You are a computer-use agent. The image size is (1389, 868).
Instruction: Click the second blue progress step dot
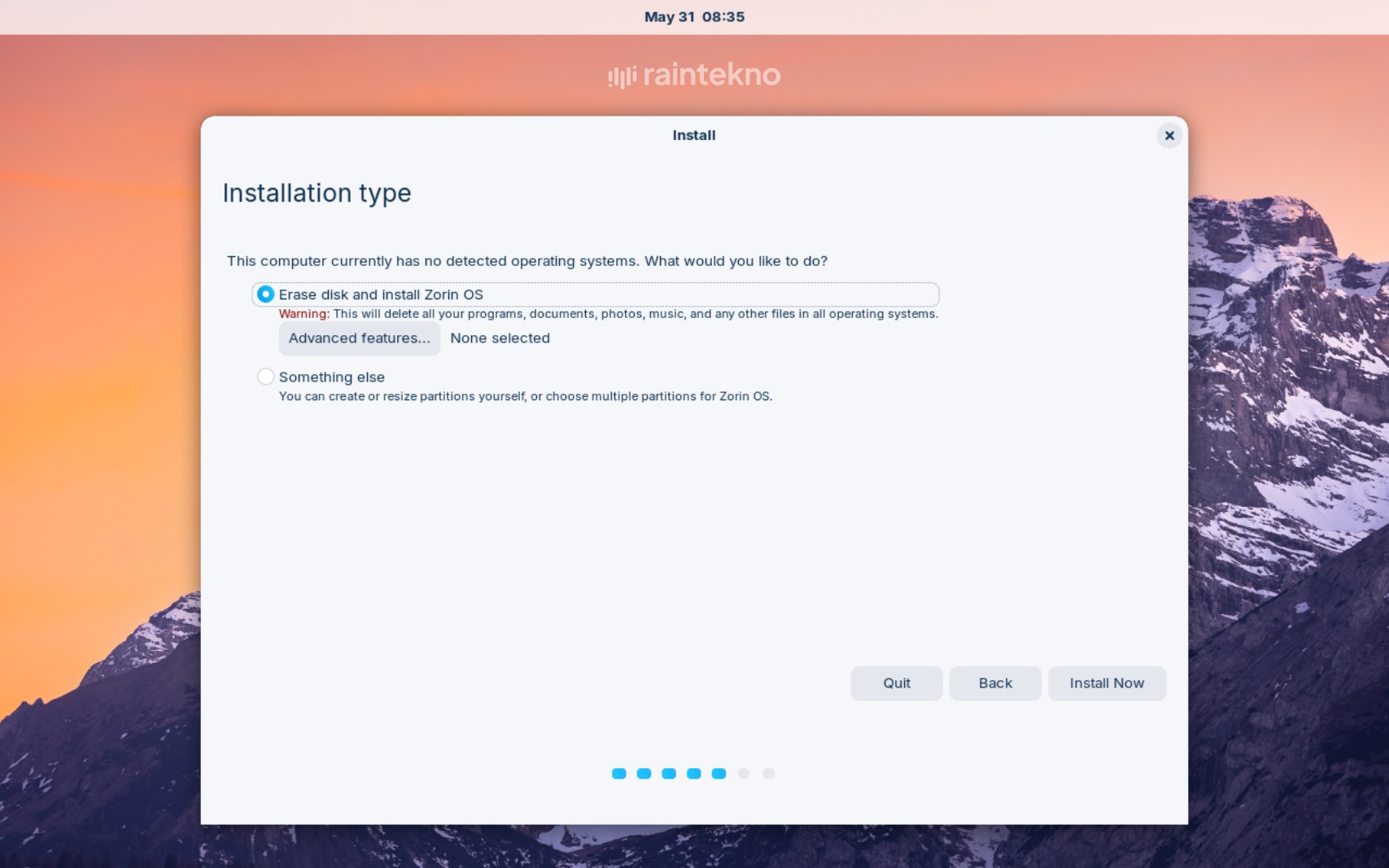pos(644,774)
